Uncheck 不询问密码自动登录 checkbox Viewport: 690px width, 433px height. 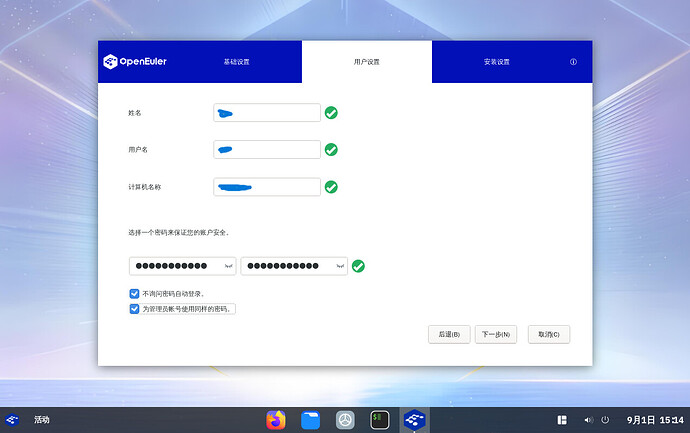click(135, 294)
